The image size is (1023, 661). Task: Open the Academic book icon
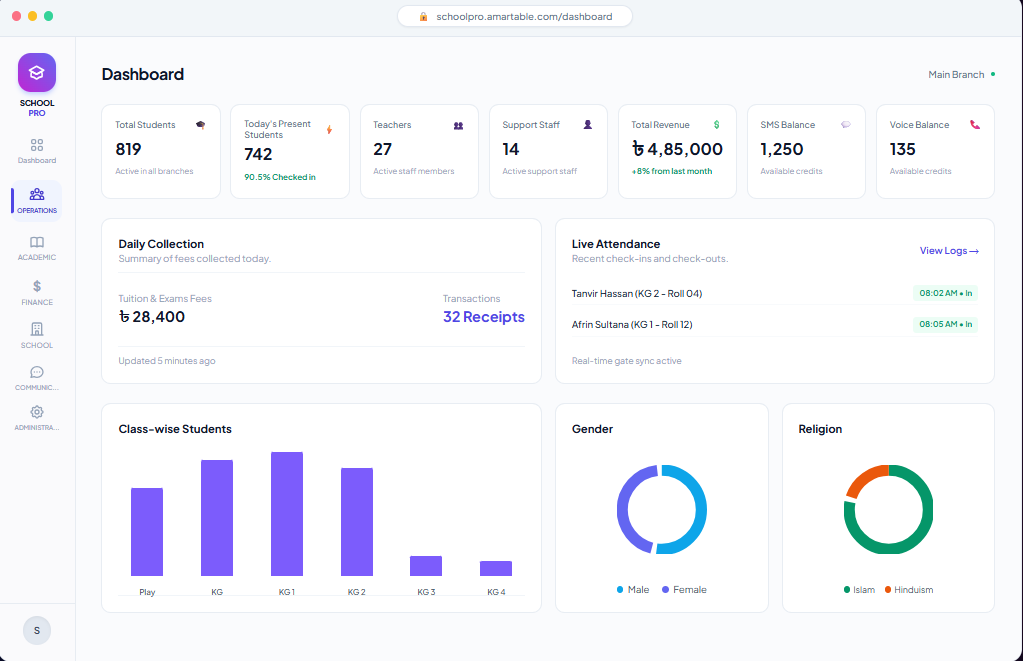click(37, 242)
